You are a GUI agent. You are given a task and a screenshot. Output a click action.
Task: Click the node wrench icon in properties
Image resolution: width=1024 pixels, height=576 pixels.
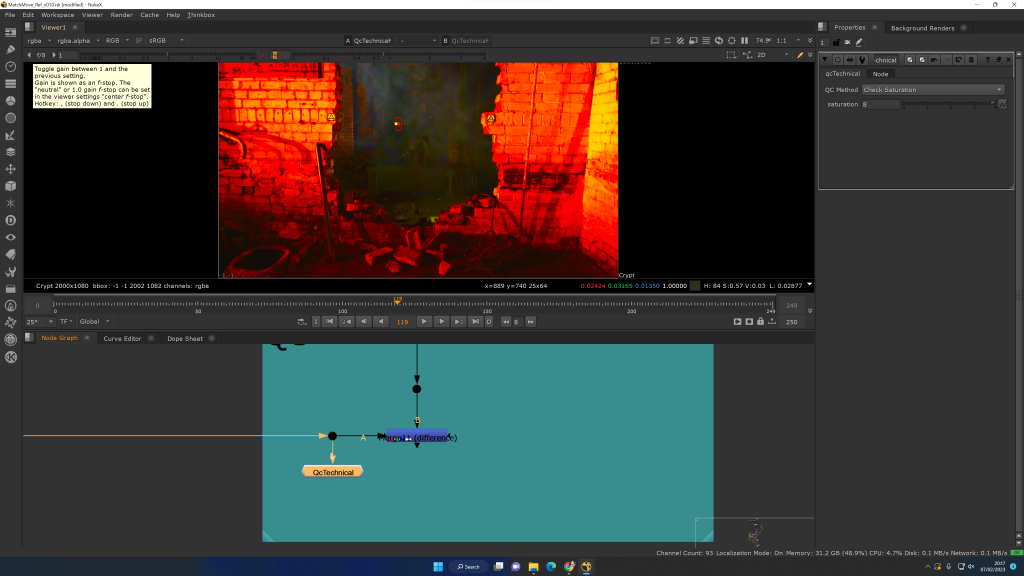point(863,59)
